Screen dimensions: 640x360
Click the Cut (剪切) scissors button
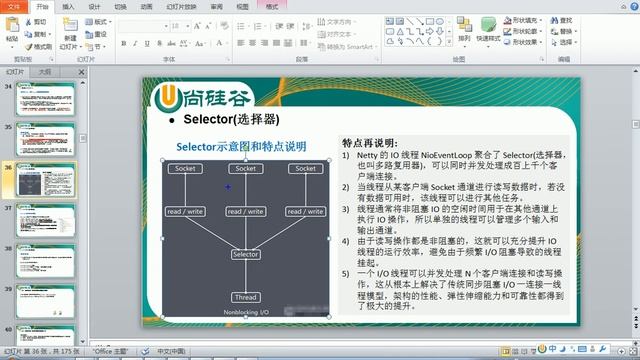click(x=36, y=22)
